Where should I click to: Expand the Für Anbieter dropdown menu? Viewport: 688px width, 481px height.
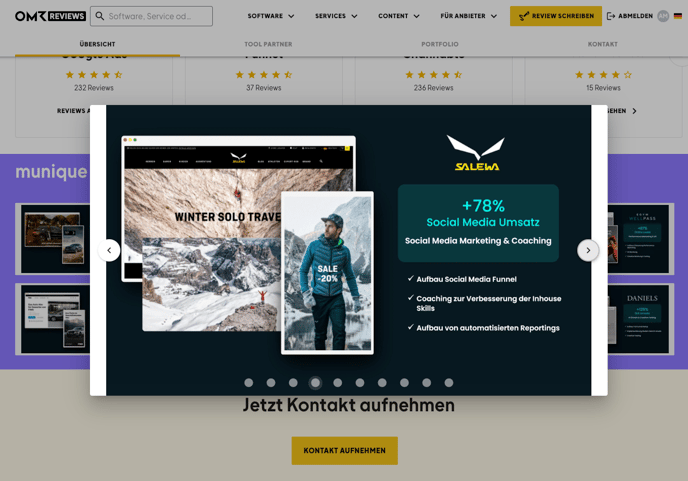469,16
